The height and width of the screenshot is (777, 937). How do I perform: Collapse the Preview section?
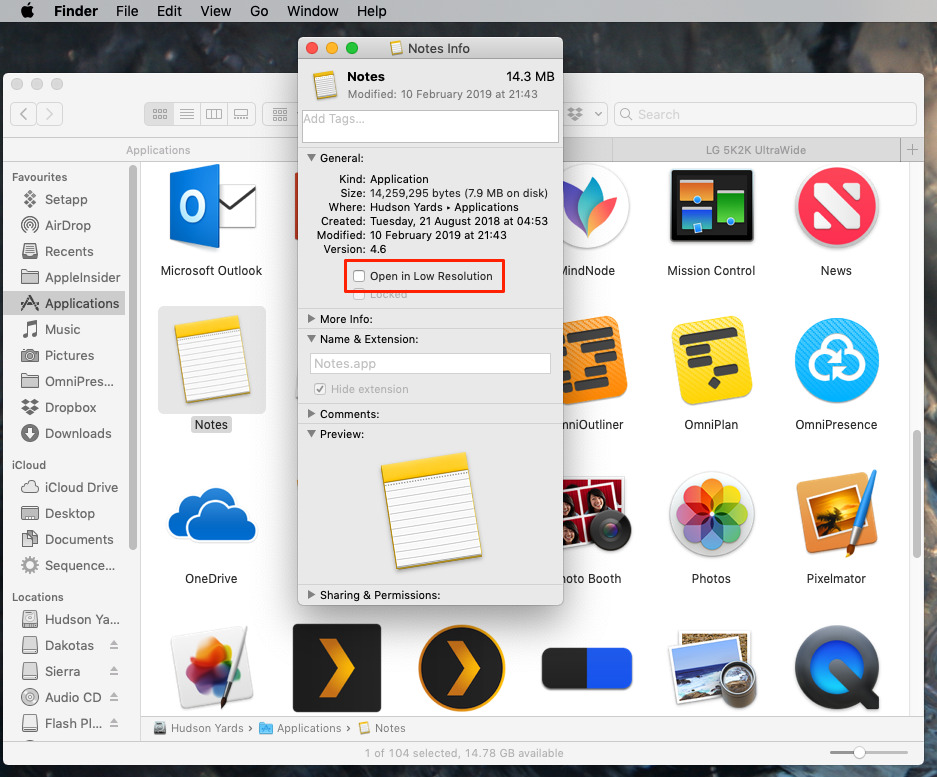311,433
